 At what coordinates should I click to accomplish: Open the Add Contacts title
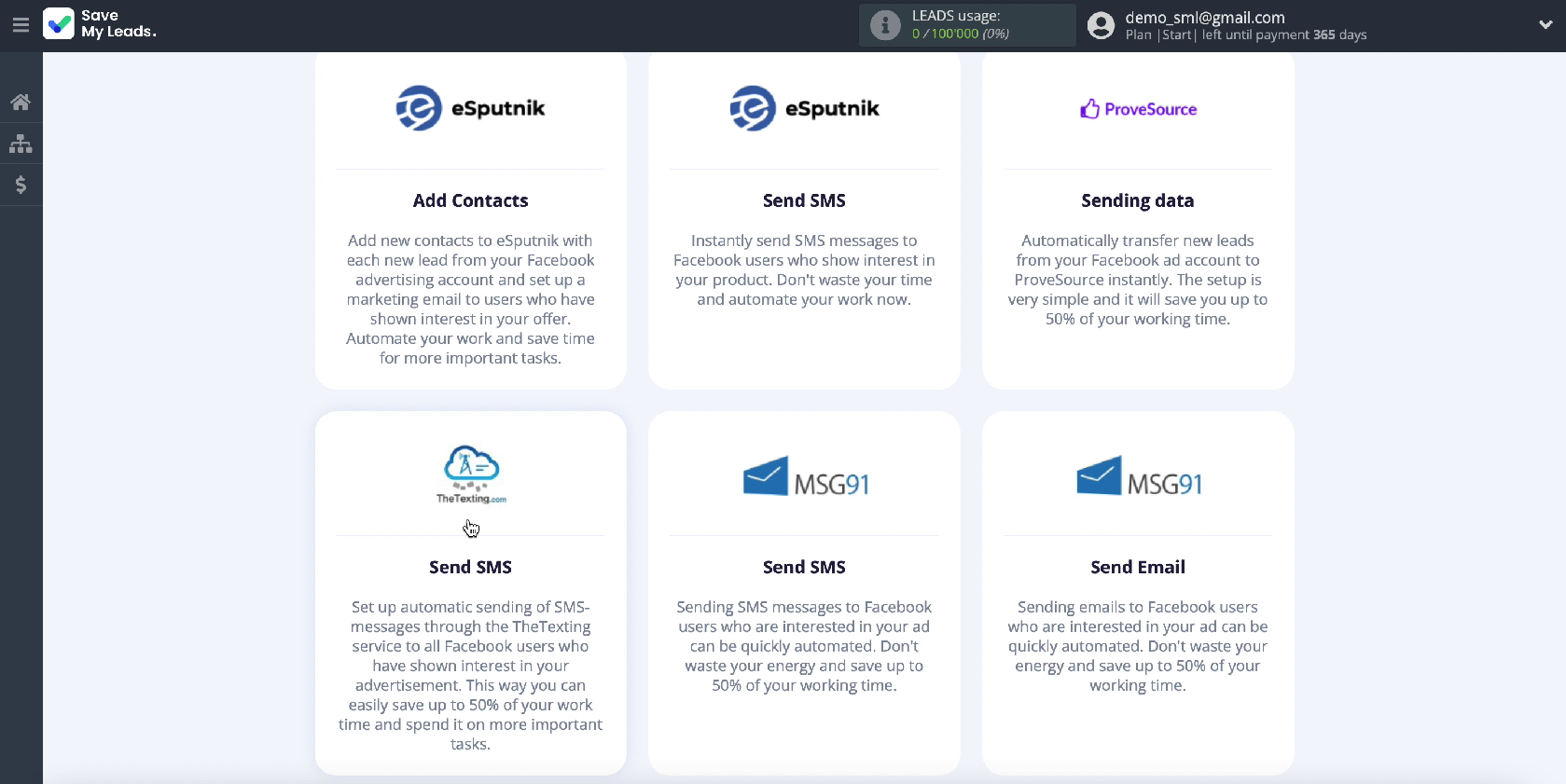(x=470, y=200)
